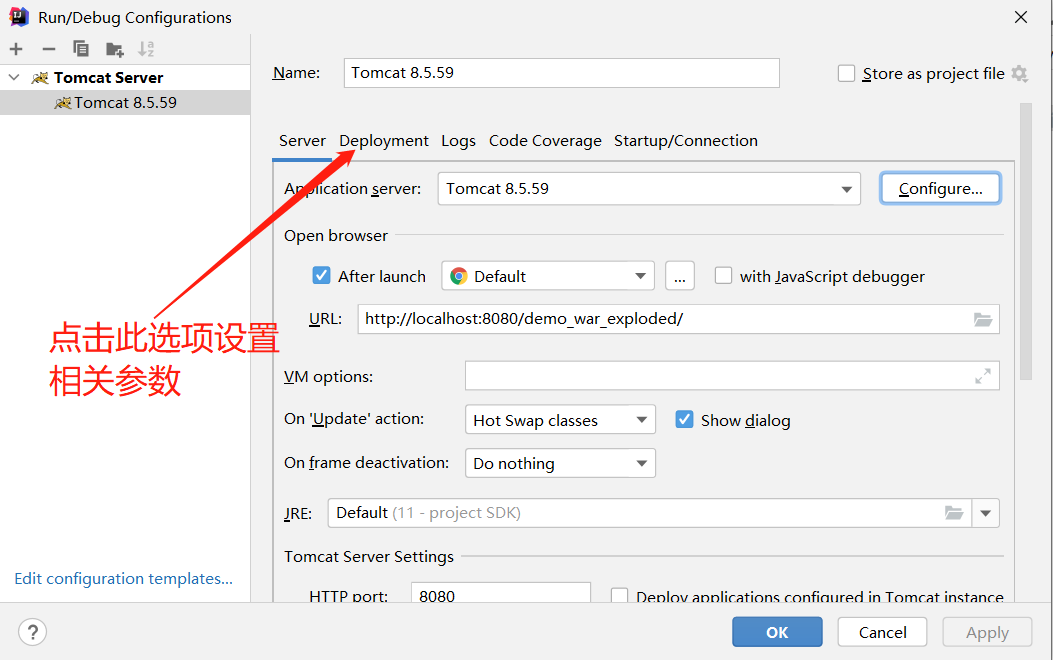Create new configuration folder
This screenshot has width=1053, height=660.
click(114, 49)
